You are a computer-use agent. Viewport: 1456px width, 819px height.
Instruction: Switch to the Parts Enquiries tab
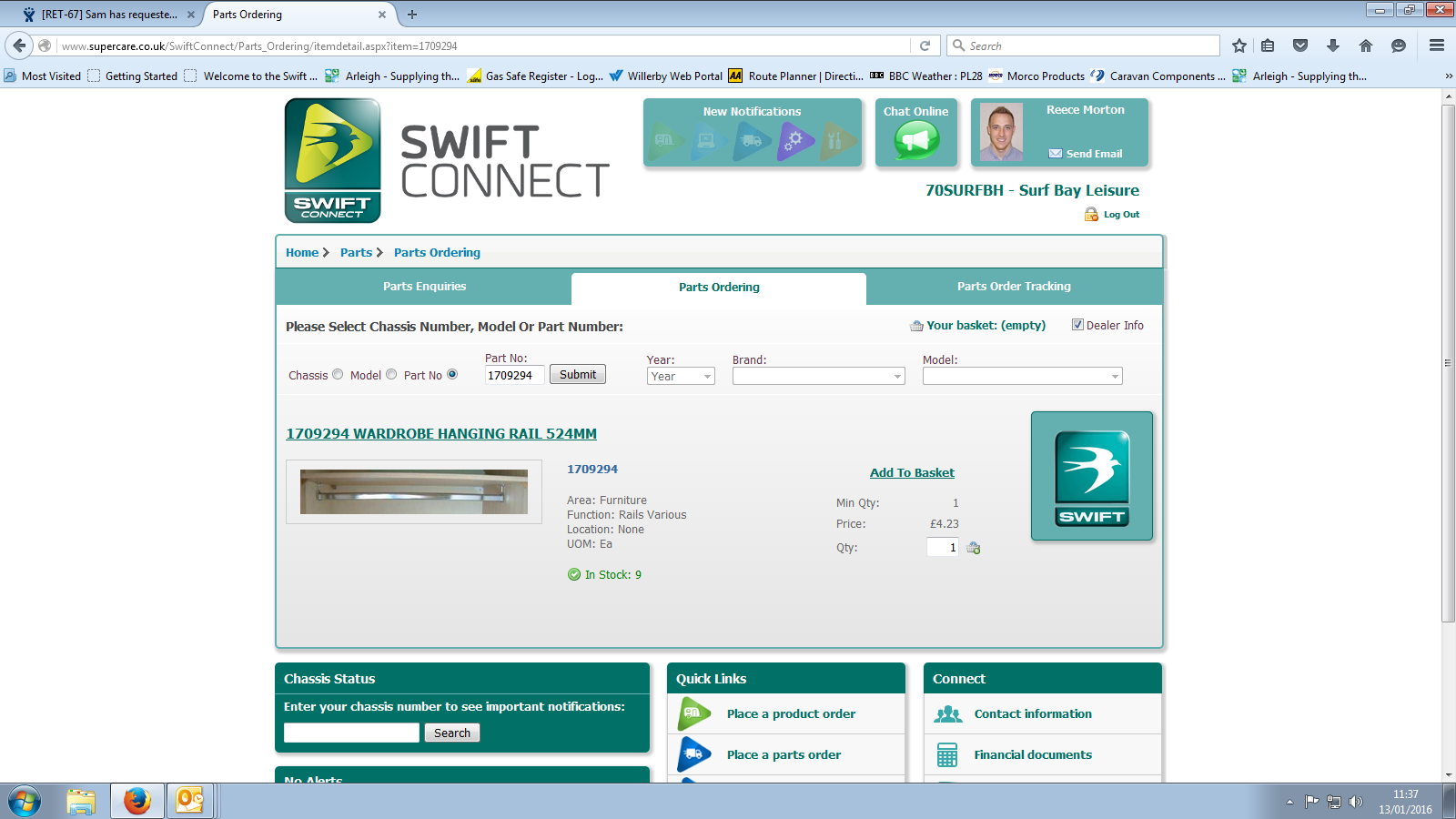[x=424, y=287]
